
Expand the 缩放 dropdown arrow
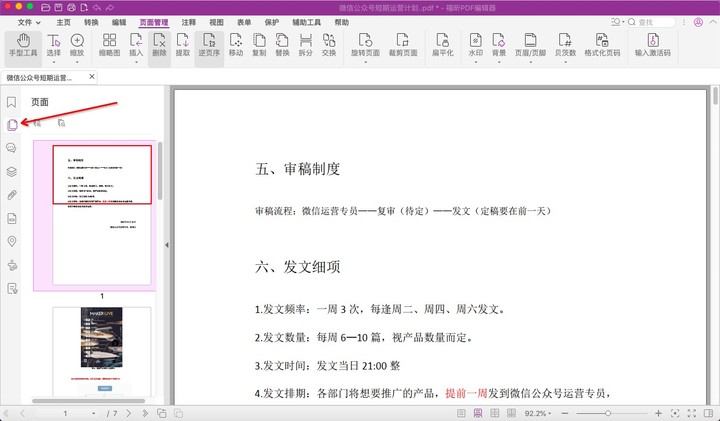tap(77, 62)
